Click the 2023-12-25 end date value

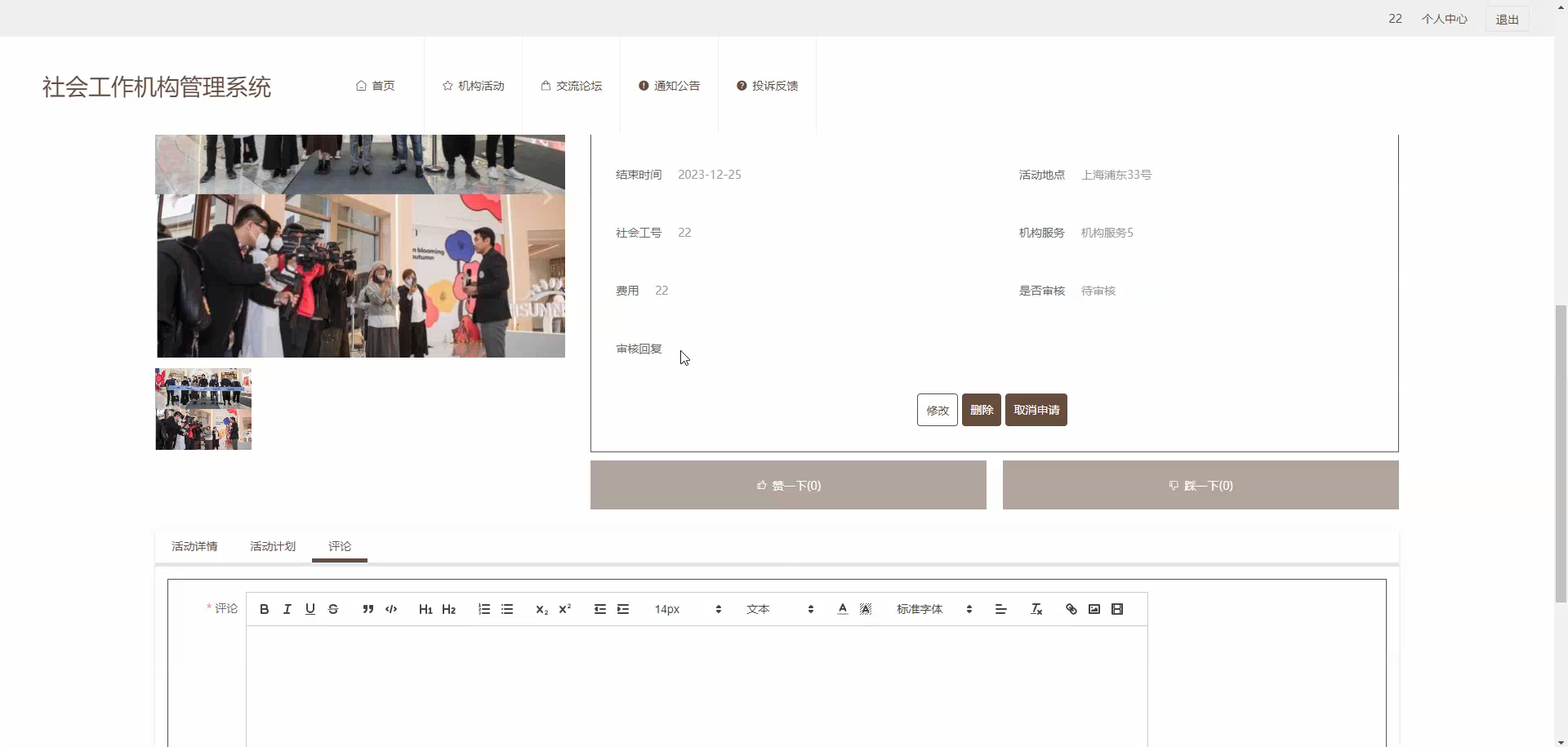(x=710, y=175)
